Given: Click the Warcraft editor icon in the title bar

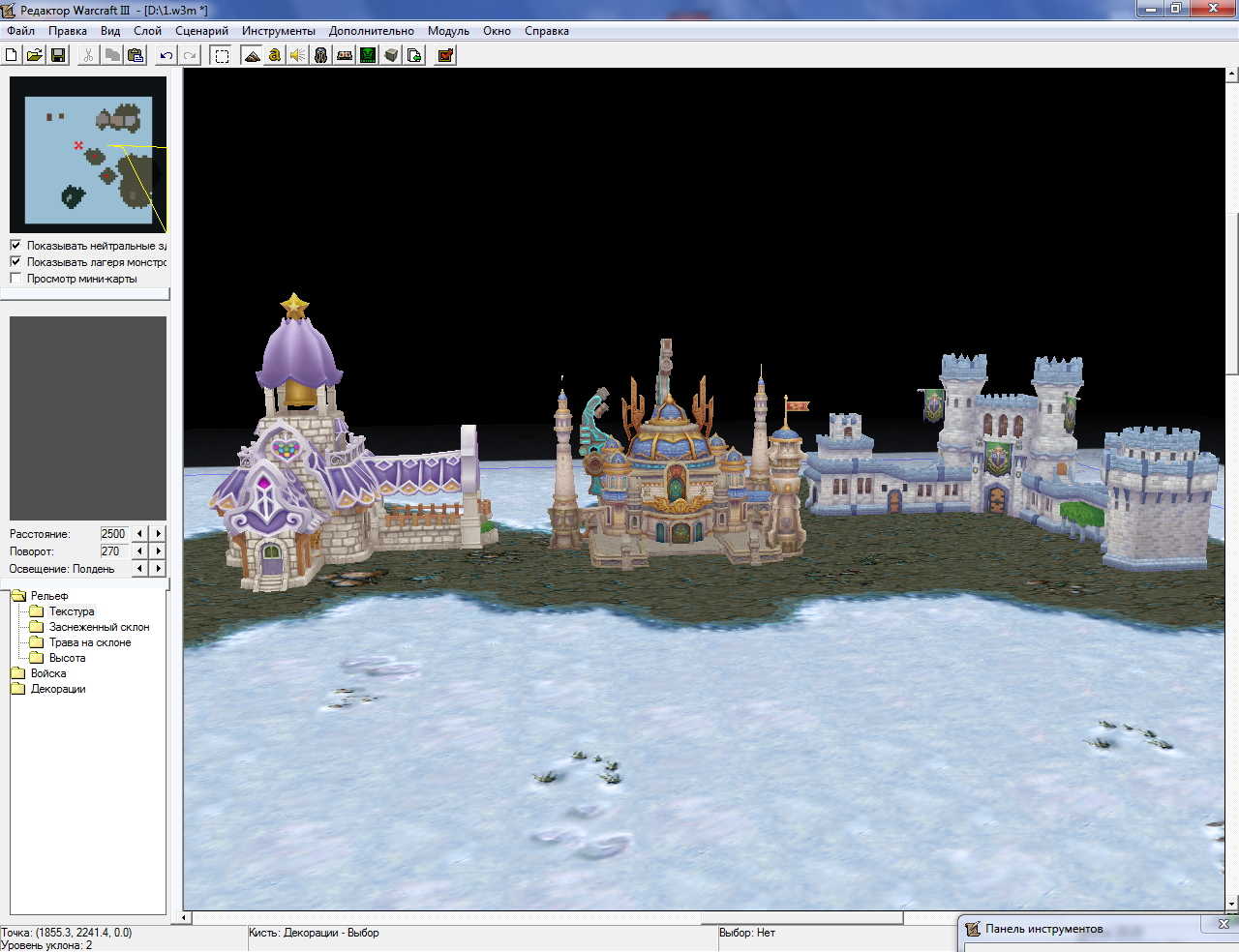Looking at the screenshot, I should coord(10,10).
